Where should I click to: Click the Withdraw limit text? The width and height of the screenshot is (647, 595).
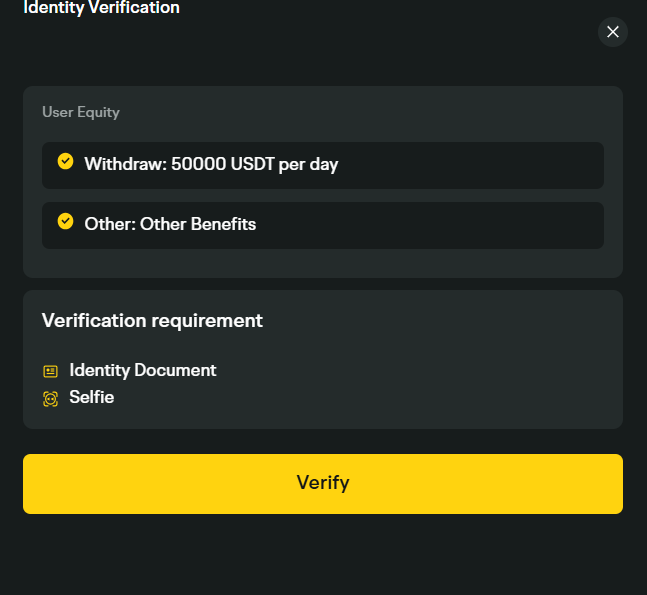[x=211, y=164]
